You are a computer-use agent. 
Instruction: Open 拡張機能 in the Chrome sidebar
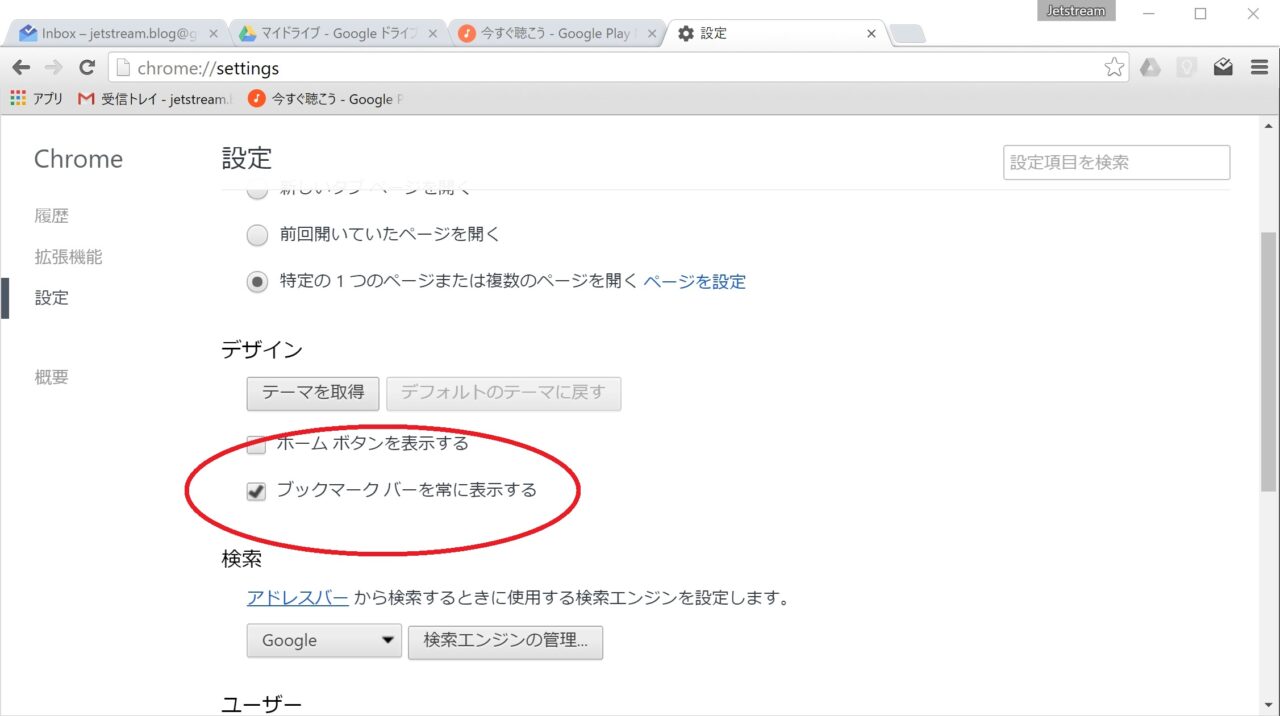[68, 257]
